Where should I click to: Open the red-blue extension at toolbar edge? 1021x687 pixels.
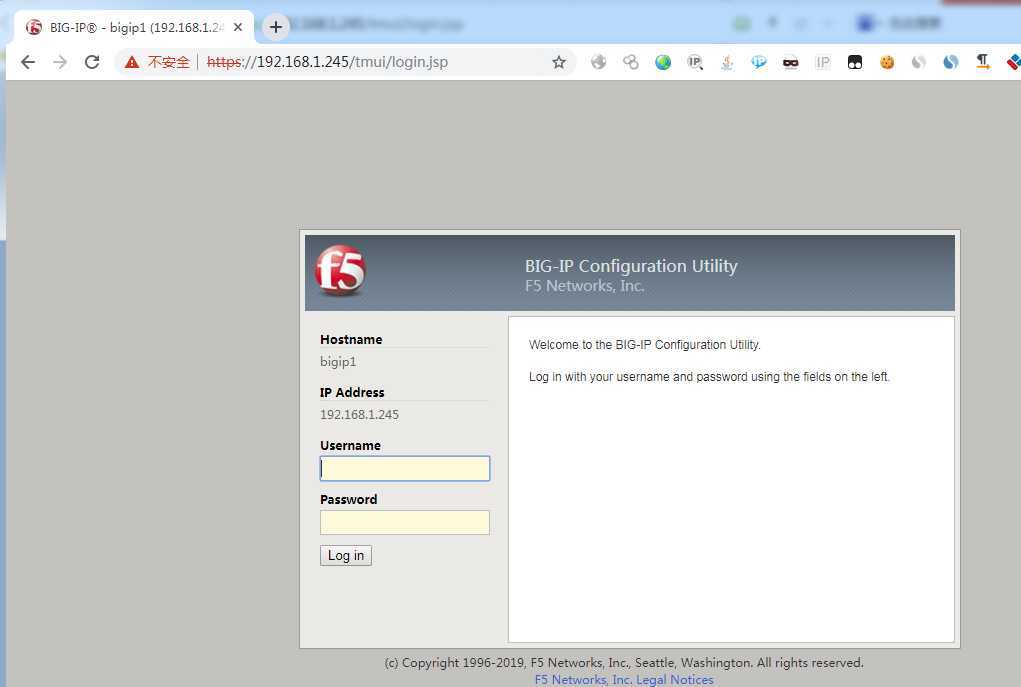(x=1014, y=62)
